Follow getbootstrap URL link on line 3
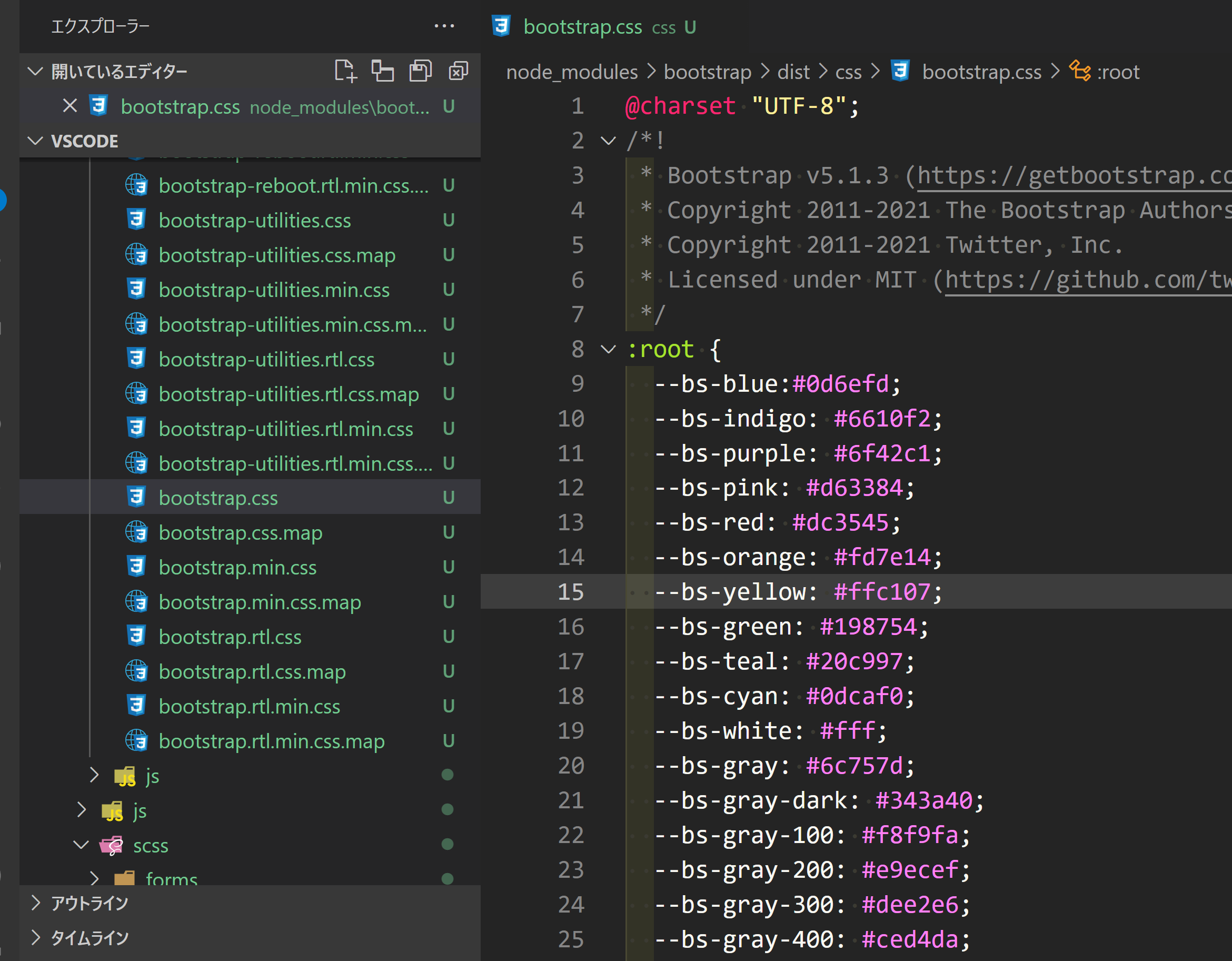The image size is (1232, 961). (1074, 175)
